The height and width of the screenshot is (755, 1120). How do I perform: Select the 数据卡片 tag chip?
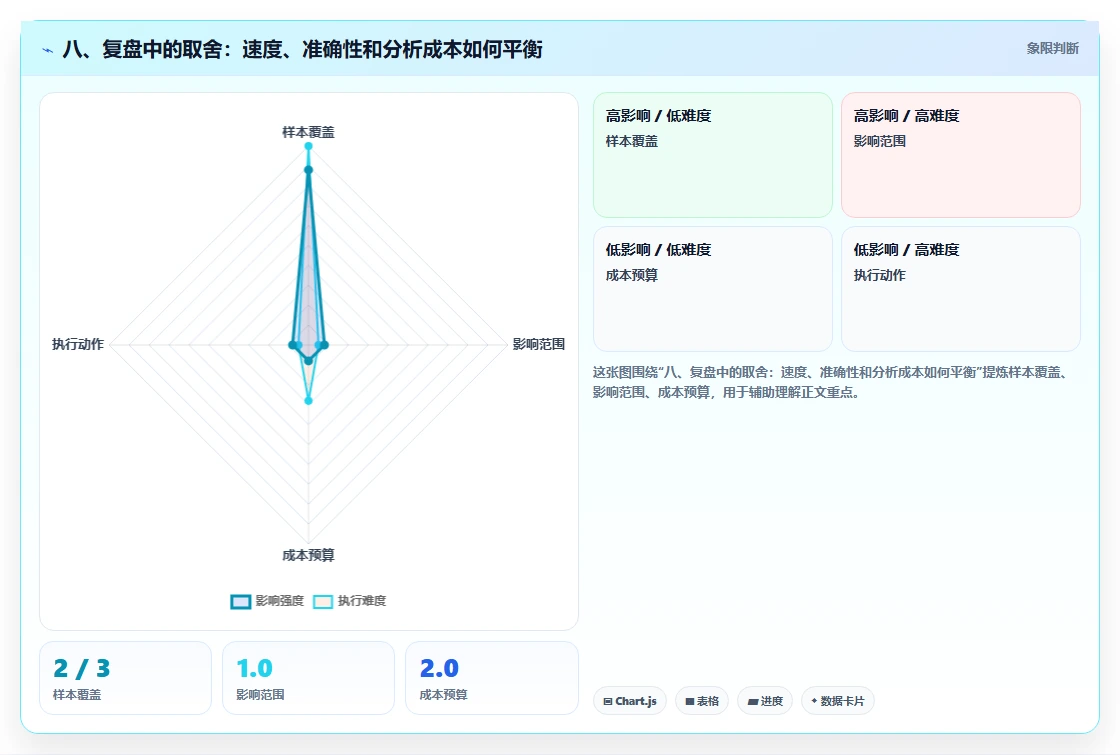(x=838, y=701)
